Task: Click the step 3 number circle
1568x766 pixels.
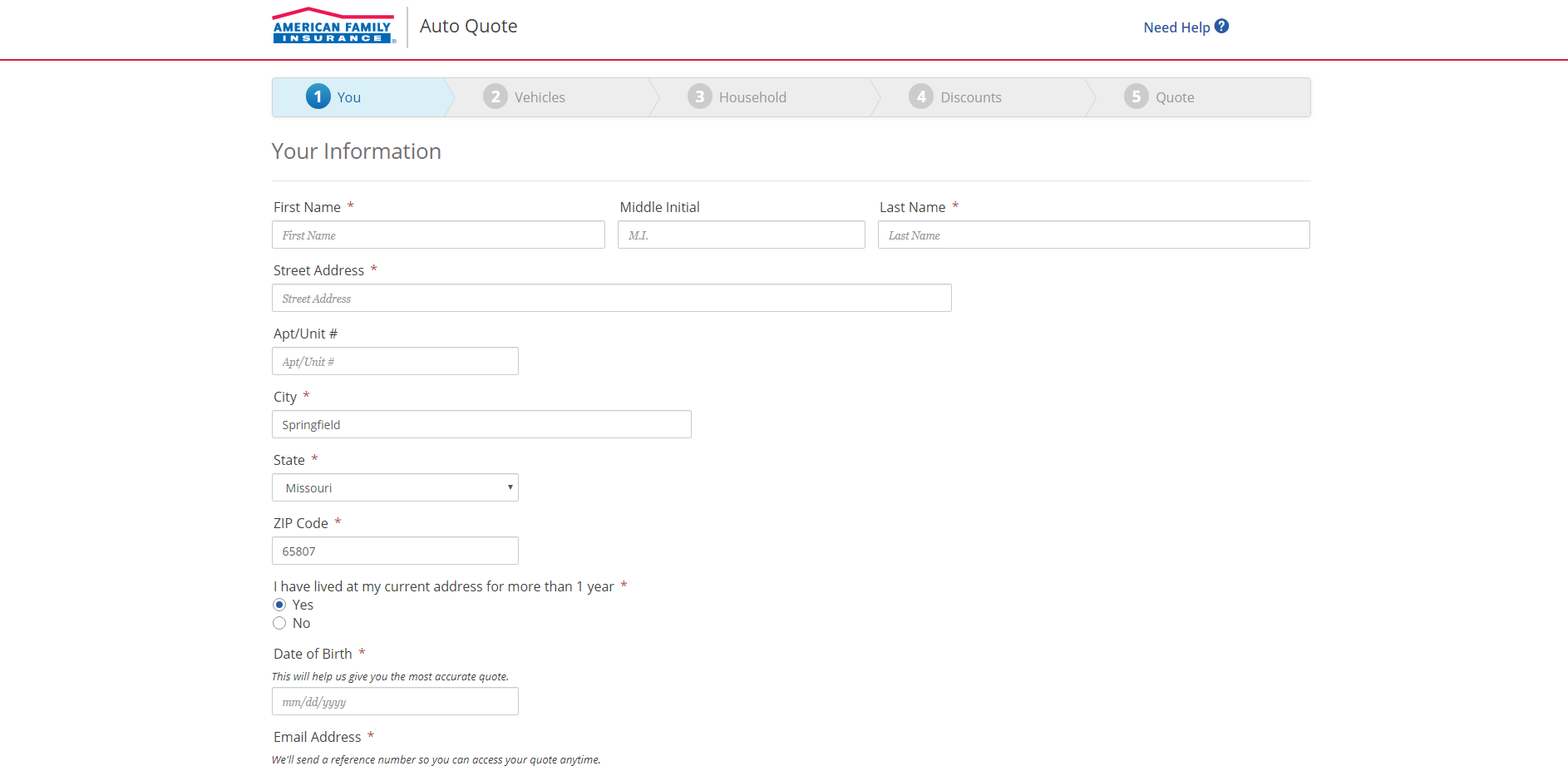Action: [x=700, y=97]
